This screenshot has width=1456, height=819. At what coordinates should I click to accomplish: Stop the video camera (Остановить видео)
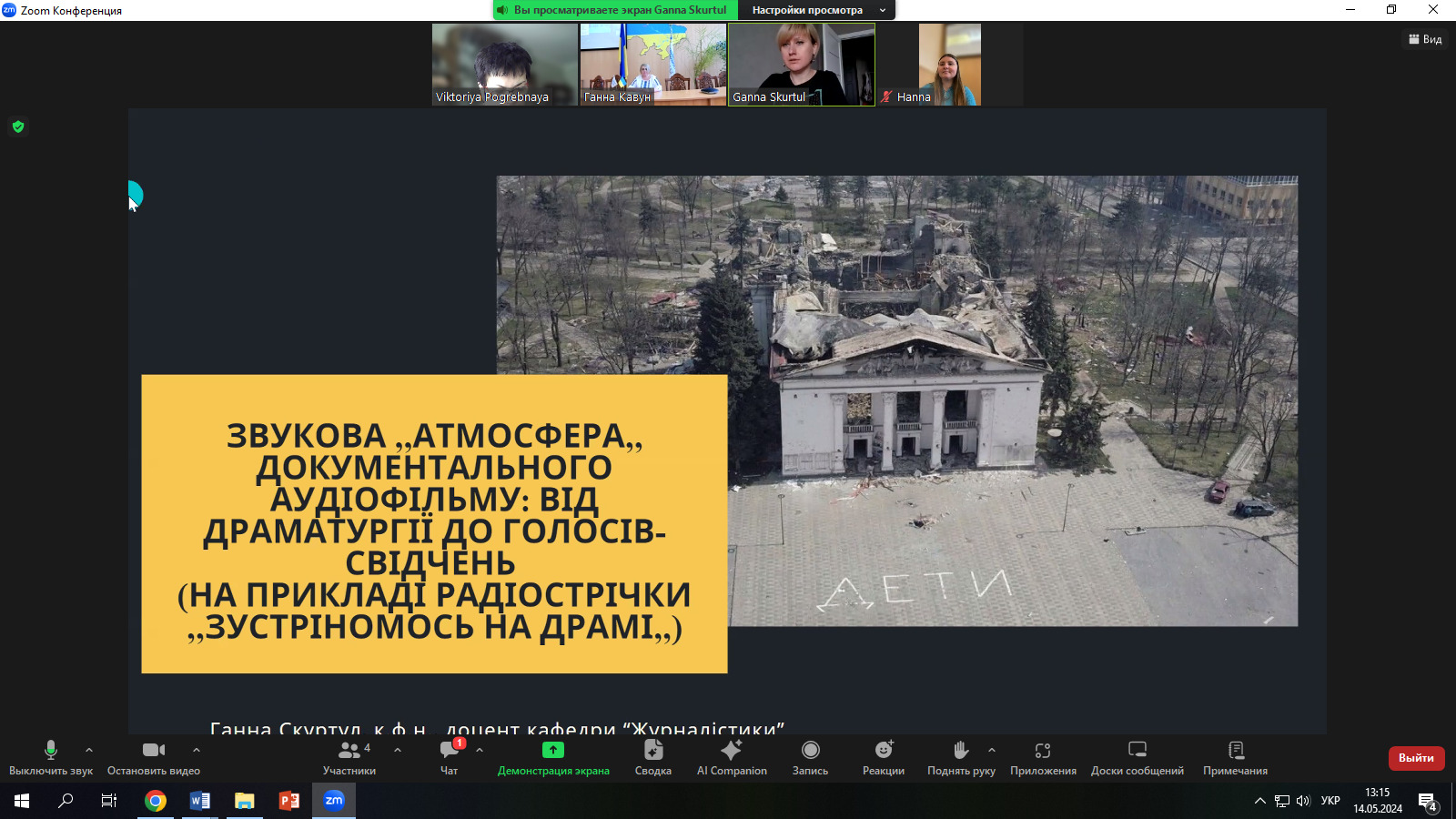pyautogui.click(x=154, y=751)
